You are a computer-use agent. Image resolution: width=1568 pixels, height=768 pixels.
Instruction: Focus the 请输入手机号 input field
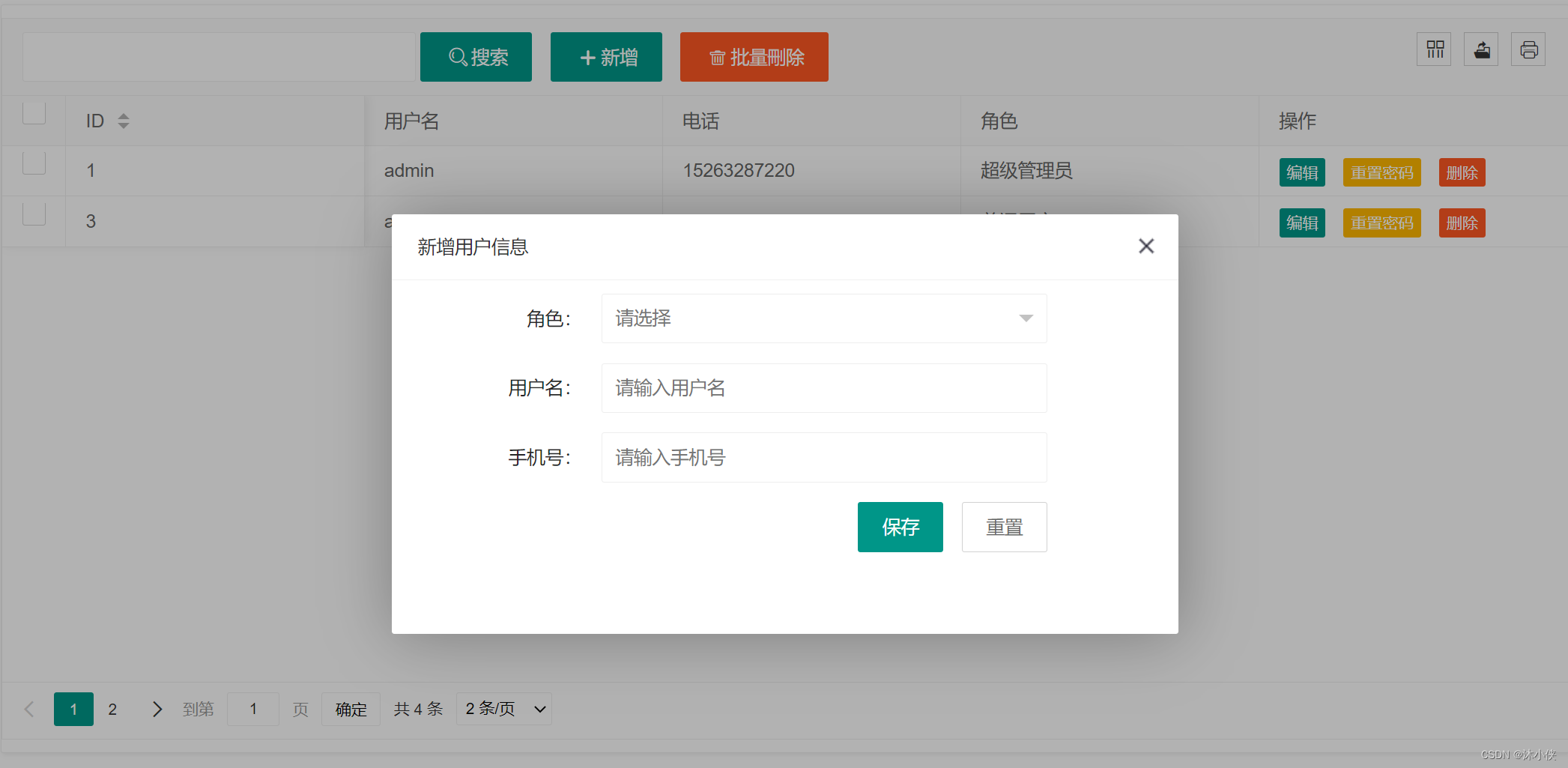pos(824,457)
